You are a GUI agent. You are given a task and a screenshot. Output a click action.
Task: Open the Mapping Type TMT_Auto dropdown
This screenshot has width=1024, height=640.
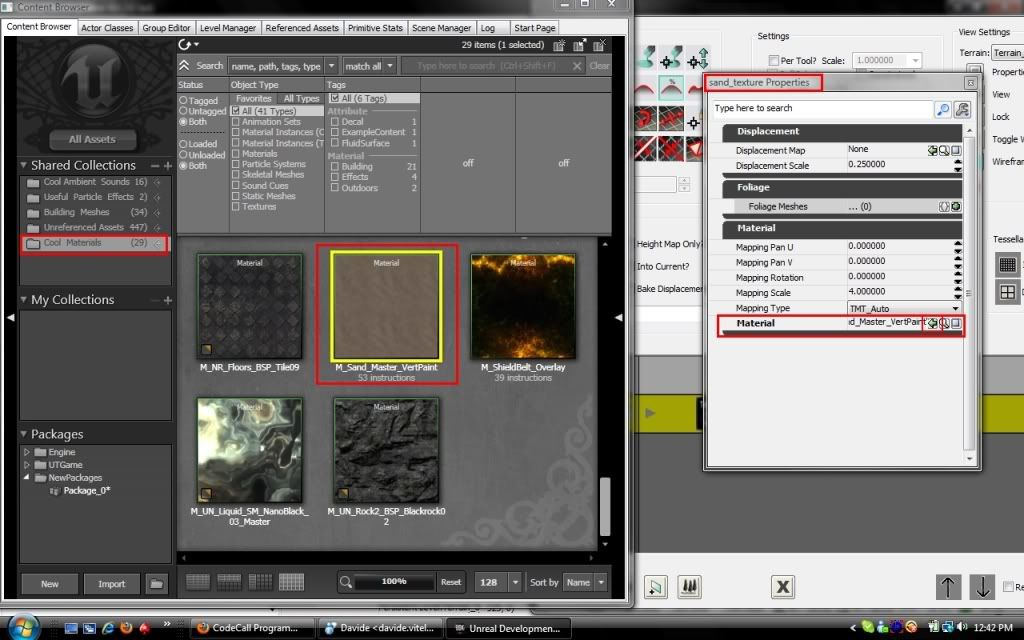904,308
